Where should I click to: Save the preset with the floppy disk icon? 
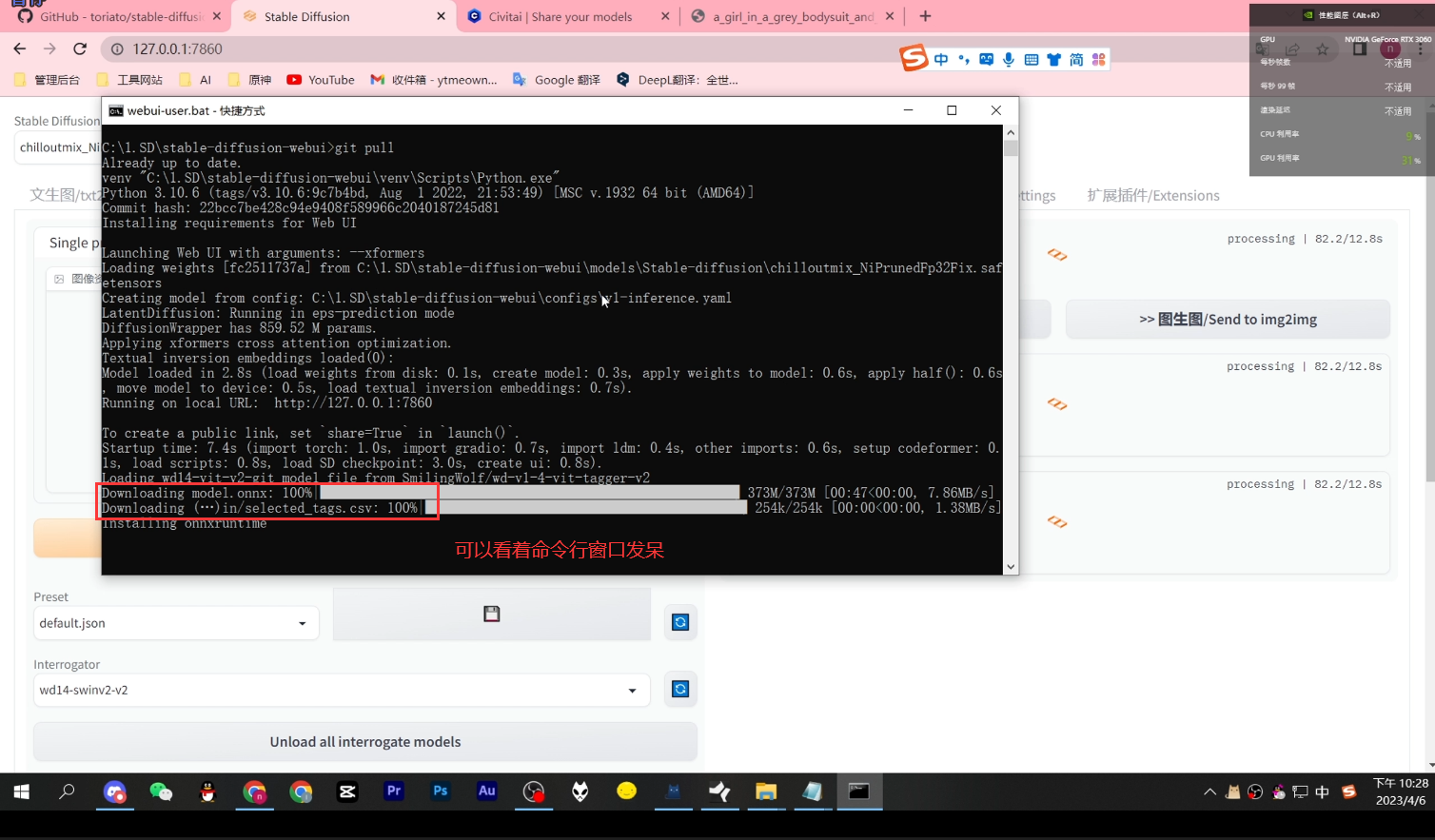click(x=491, y=614)
